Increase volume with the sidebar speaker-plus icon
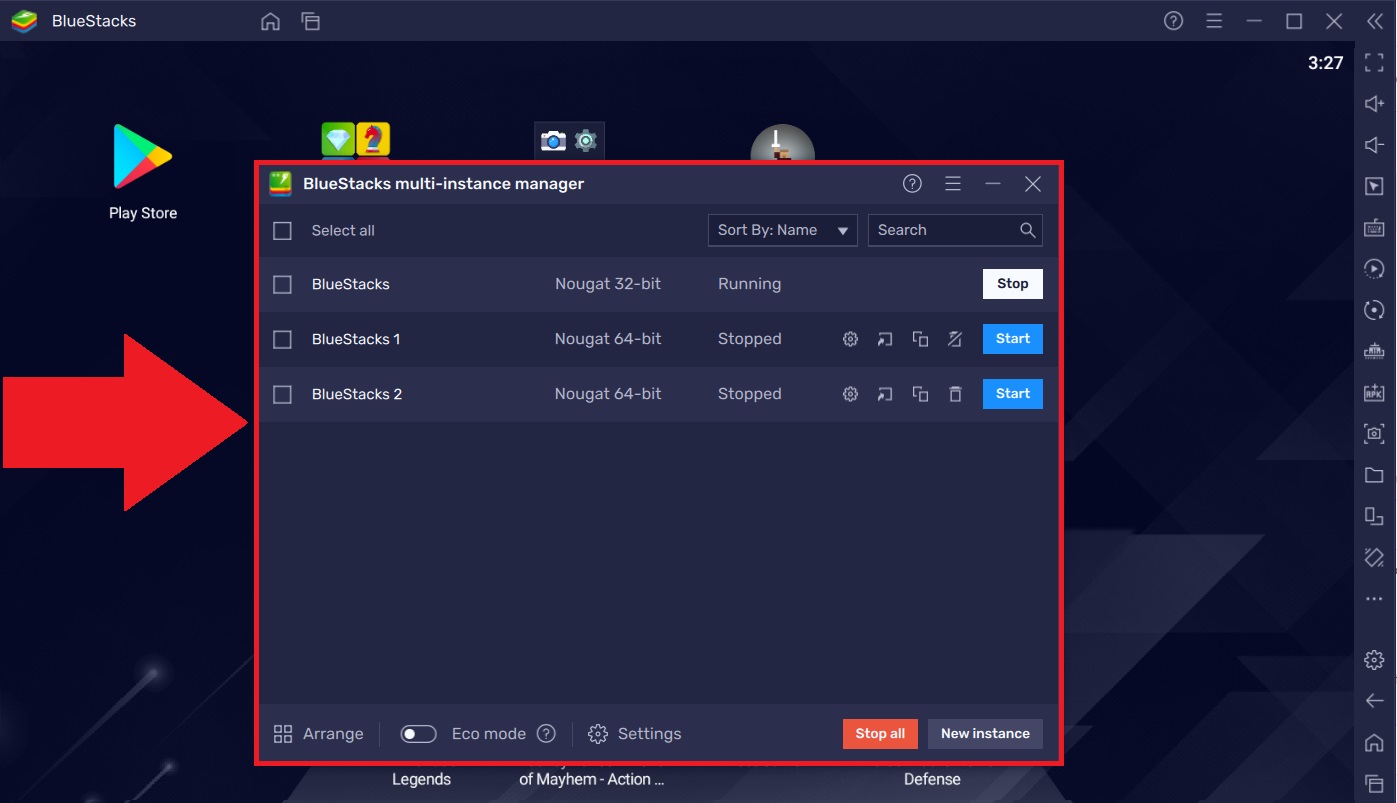 pos(1374,104)
